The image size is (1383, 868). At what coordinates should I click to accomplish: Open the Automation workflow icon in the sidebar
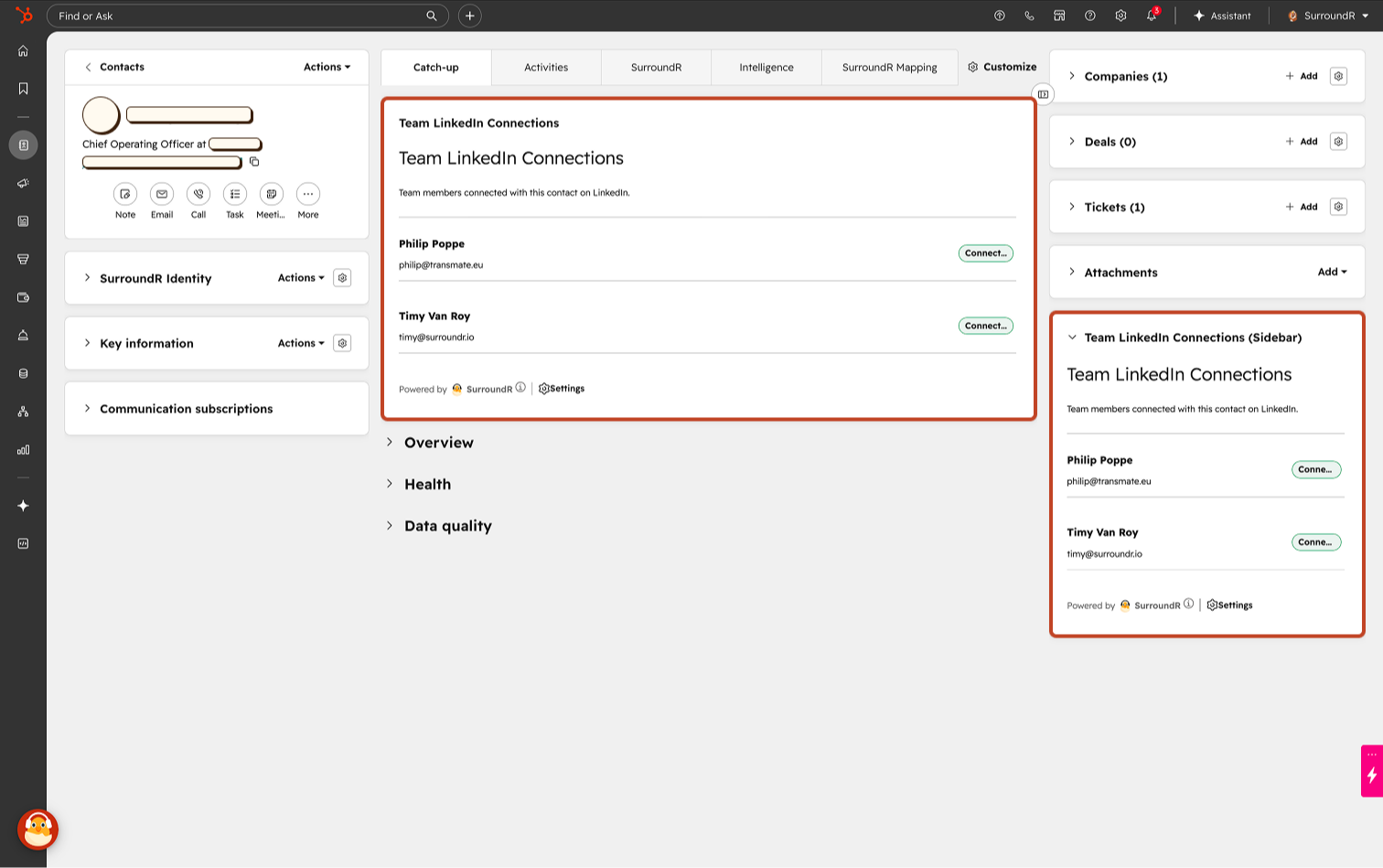pyautogui.click(x=23, y=412)
